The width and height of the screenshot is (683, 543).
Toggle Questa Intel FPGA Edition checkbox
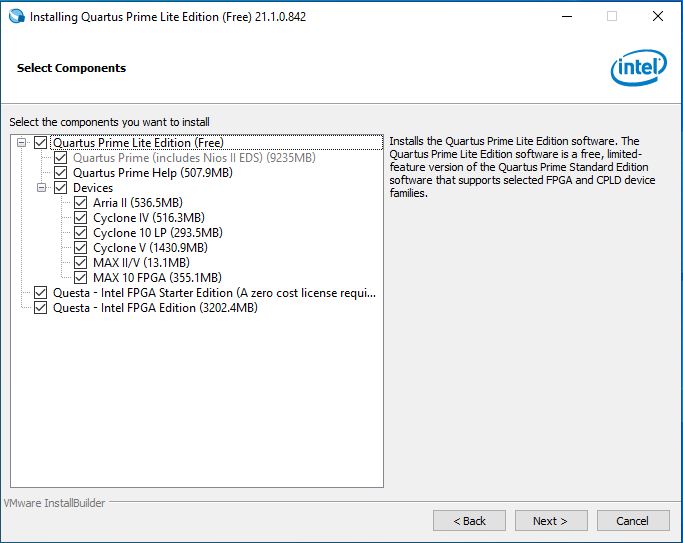40,308
